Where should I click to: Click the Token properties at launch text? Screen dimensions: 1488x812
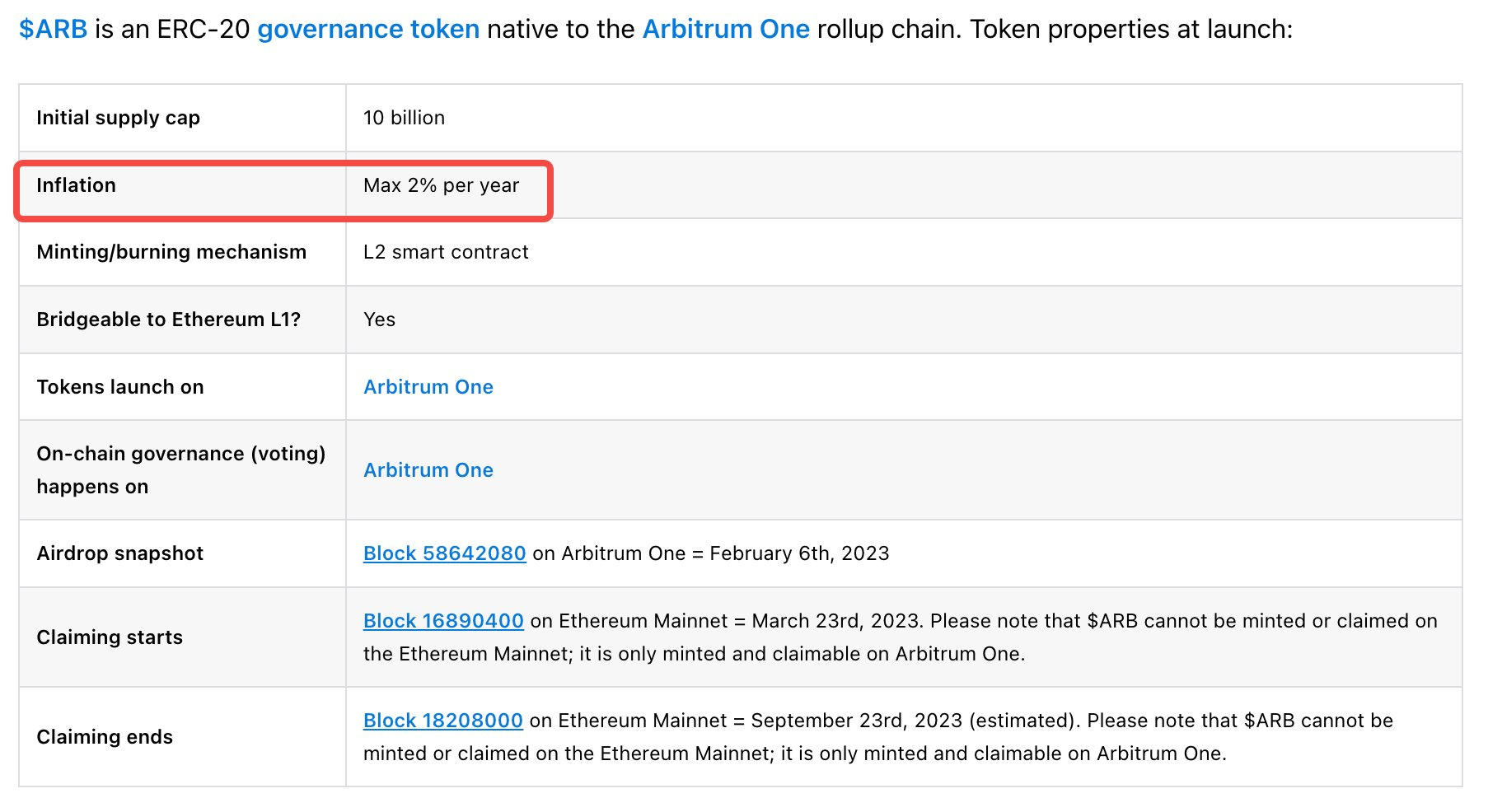pos(1131,29)
